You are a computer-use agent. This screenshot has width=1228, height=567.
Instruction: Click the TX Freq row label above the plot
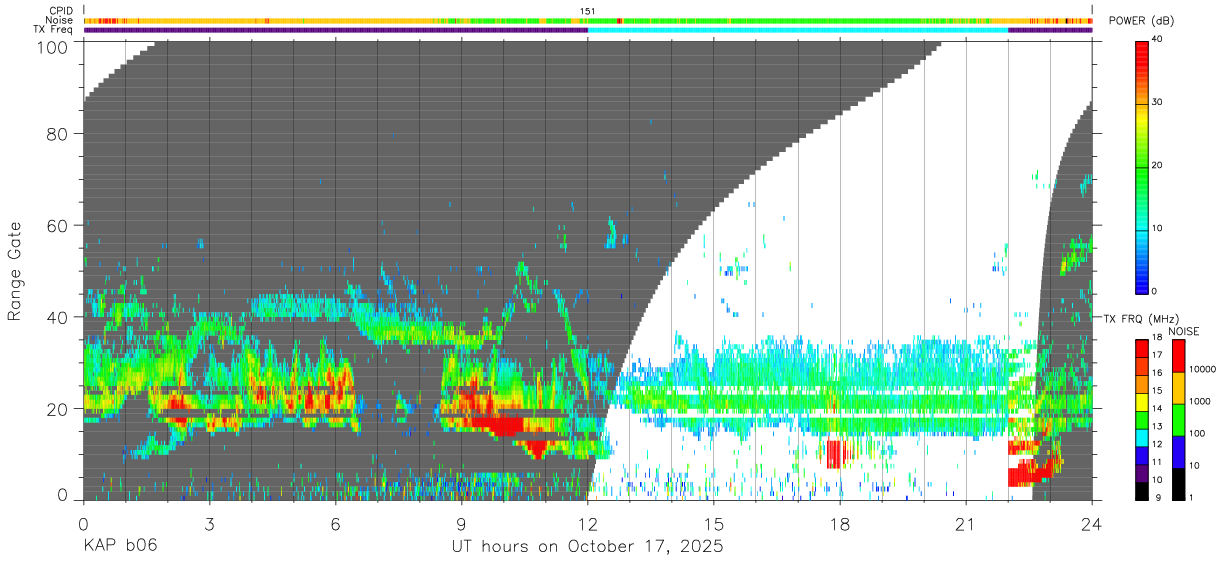point(54,30)
